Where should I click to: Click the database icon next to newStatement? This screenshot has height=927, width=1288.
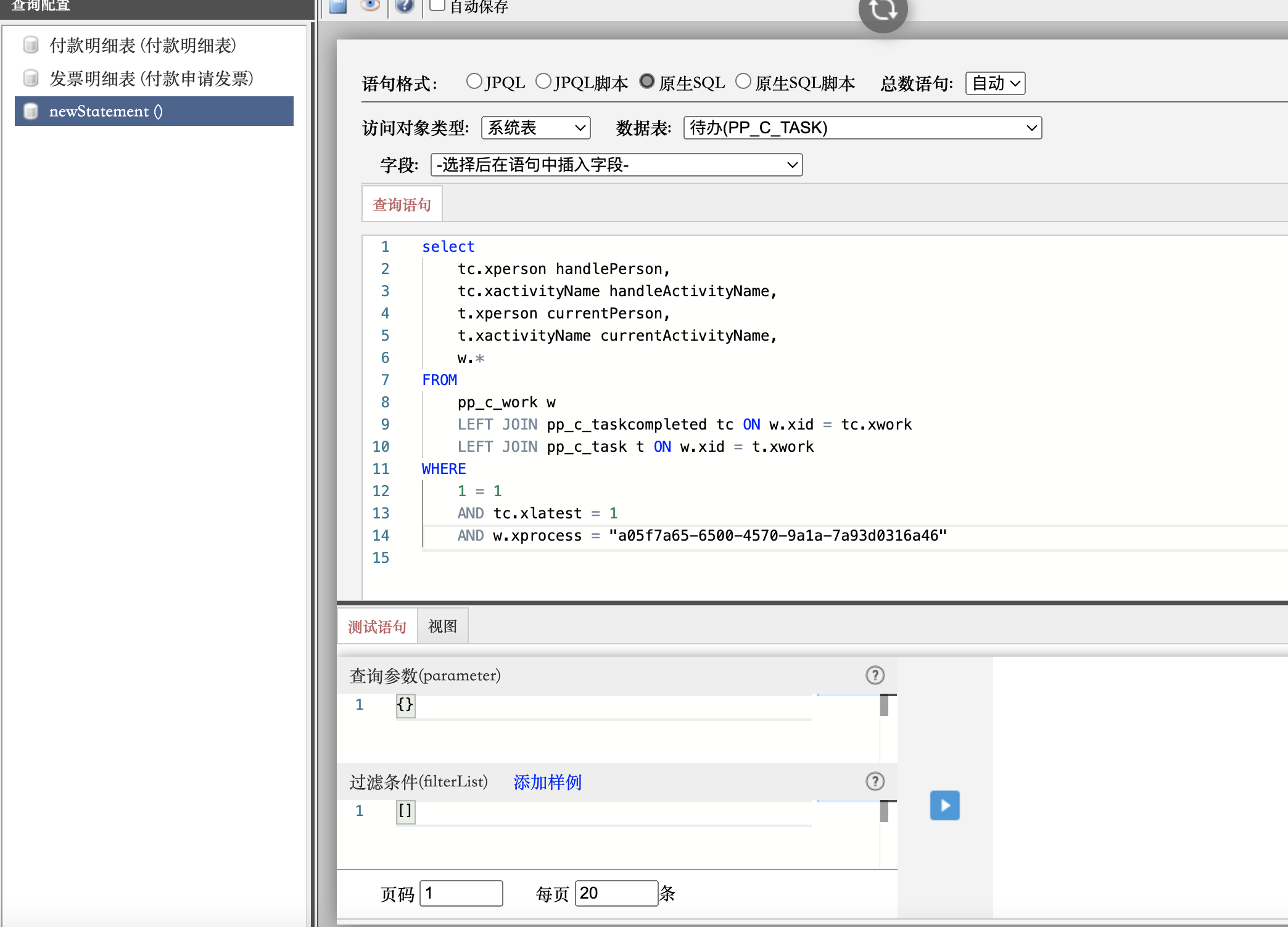click(31, 111)
